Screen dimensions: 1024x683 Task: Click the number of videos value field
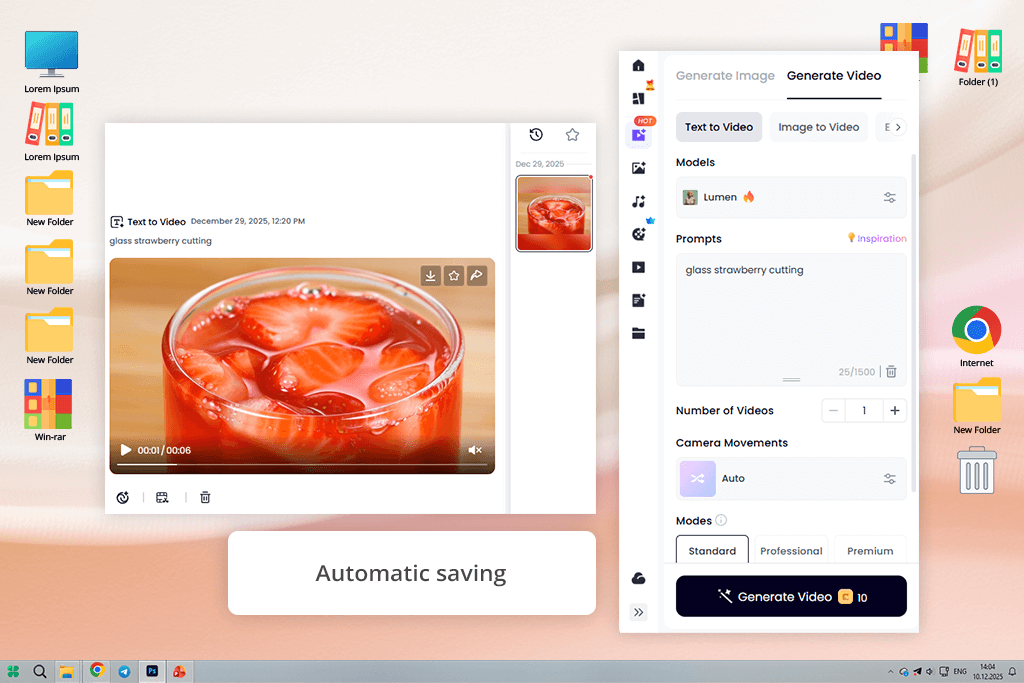pos(864,411)
